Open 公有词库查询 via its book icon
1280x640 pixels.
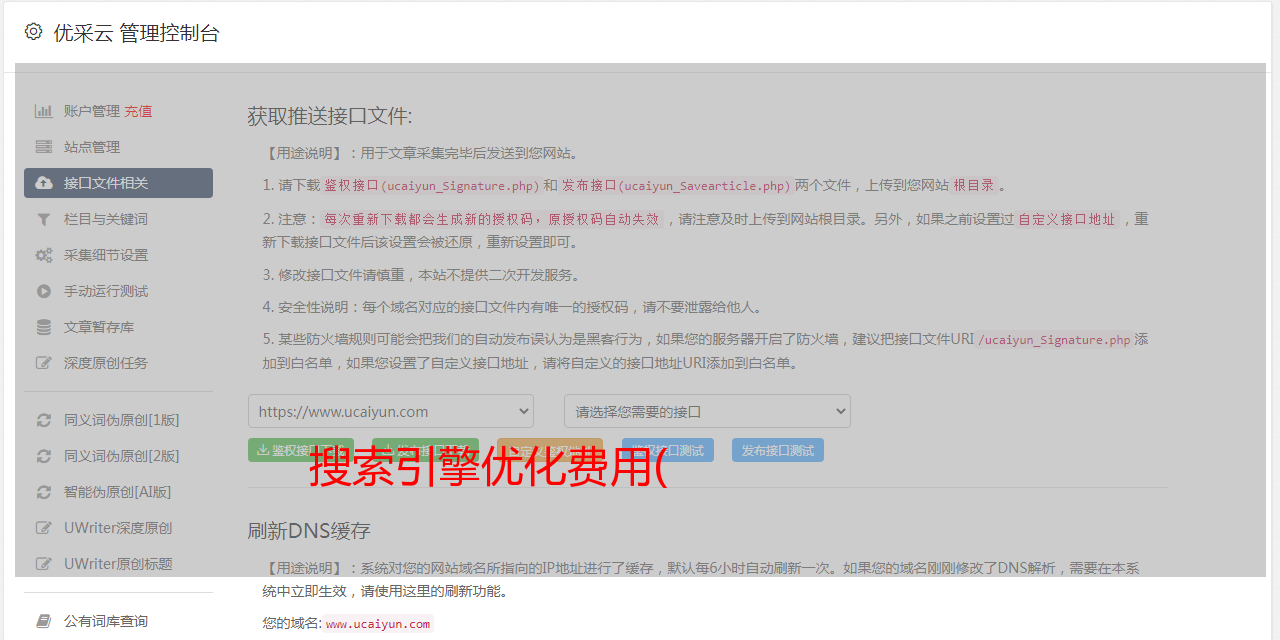tap(44, 621)
